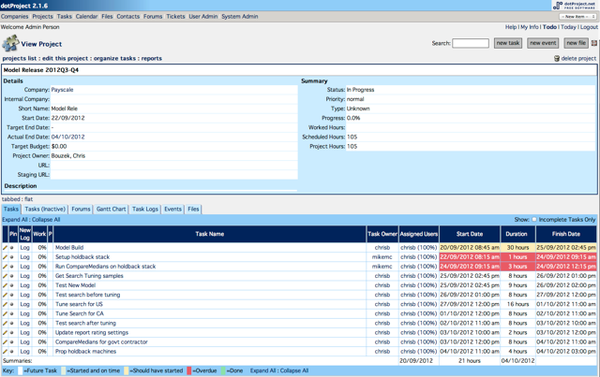Click the delete project link
The height and width of the screenshot is (377, 600).
[x=578, y=59]
